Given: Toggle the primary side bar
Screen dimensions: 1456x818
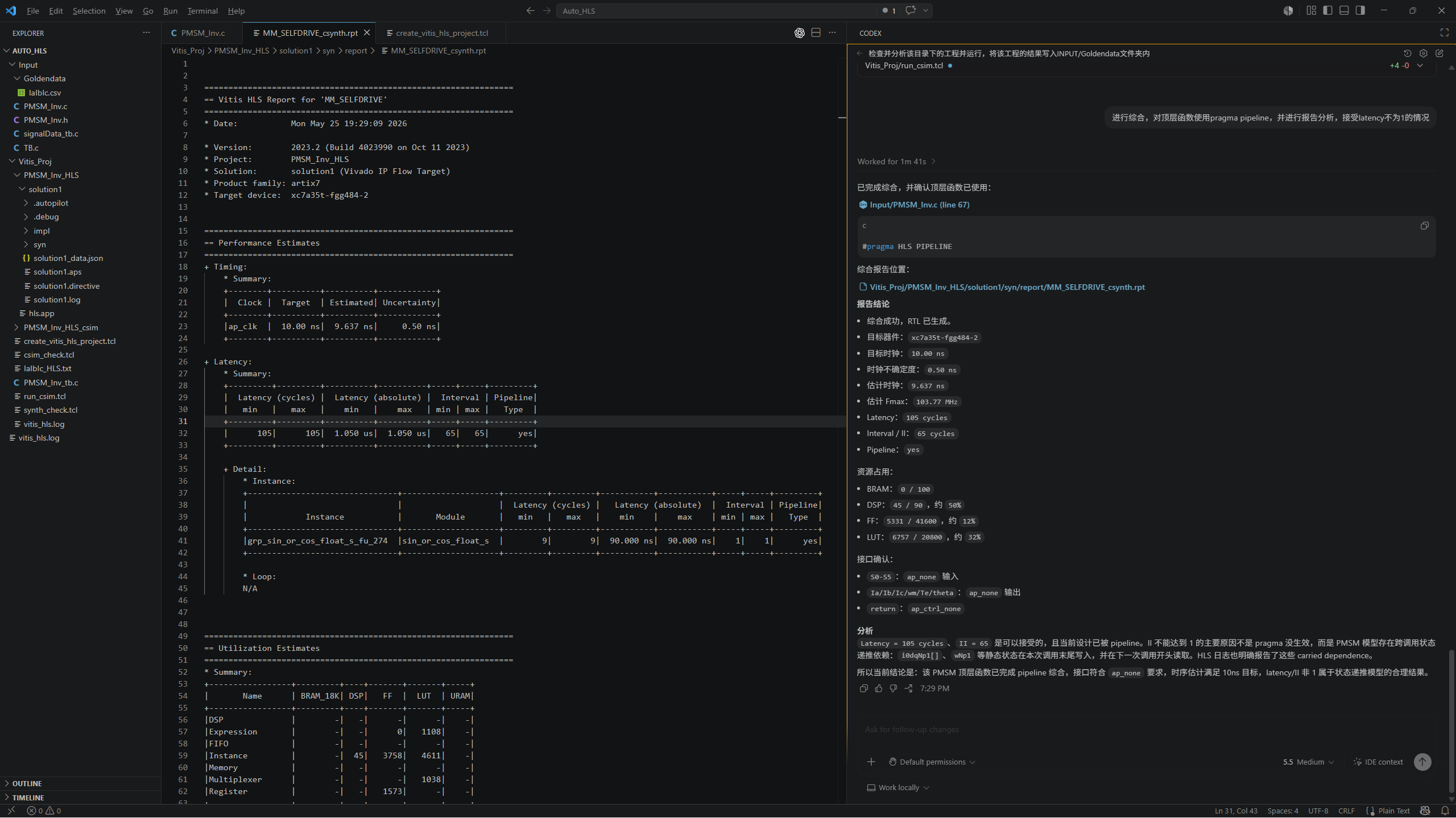Looking at the screenshot, I should click(x=1327, y=11).
